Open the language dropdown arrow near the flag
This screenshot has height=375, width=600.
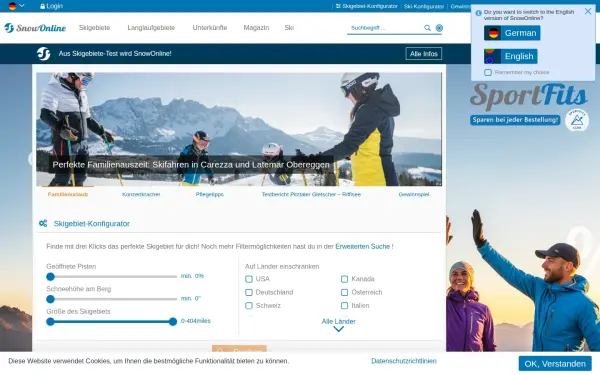[x=22, y=6]
